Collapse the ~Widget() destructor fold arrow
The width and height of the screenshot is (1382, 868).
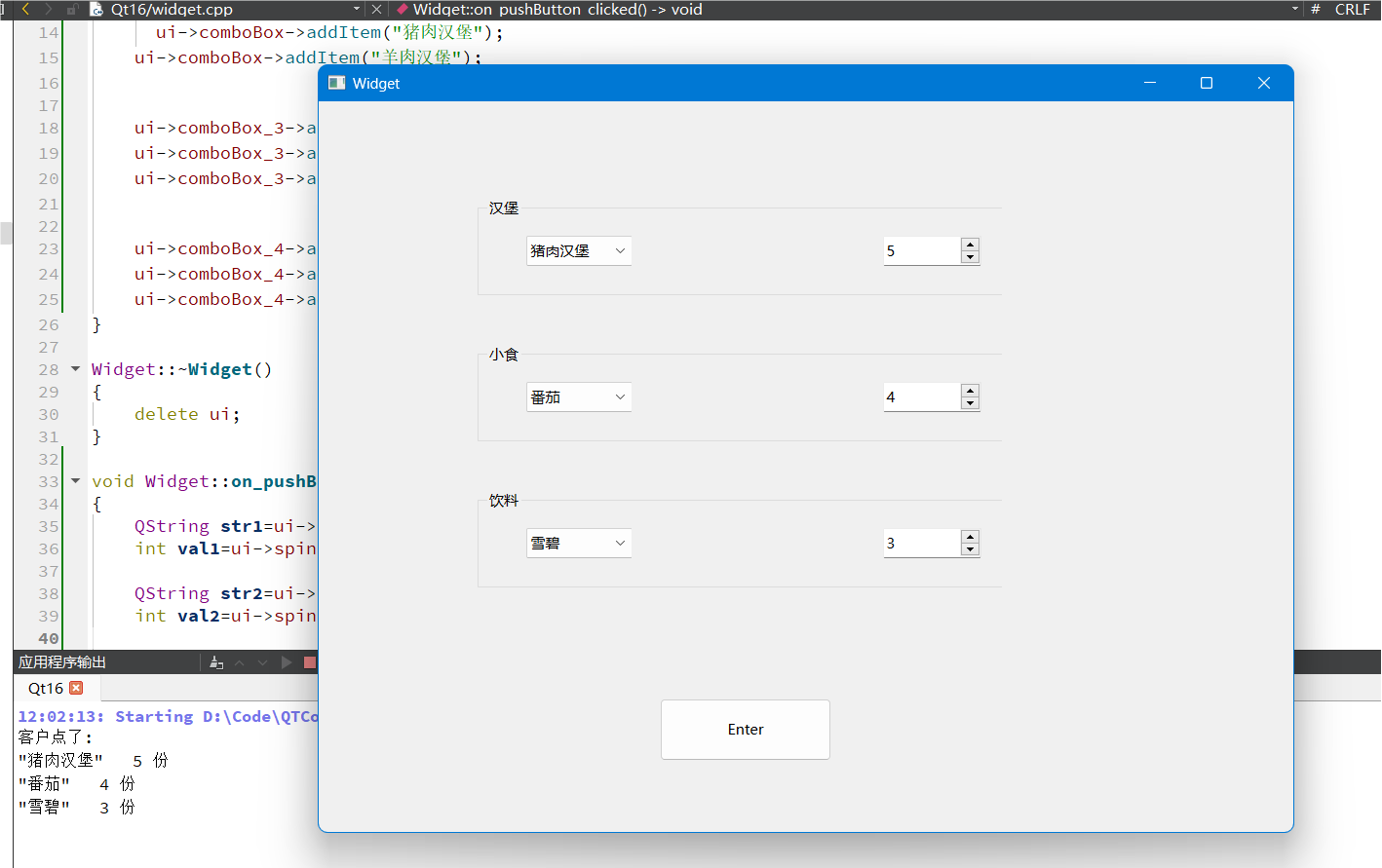coord(75,369)
